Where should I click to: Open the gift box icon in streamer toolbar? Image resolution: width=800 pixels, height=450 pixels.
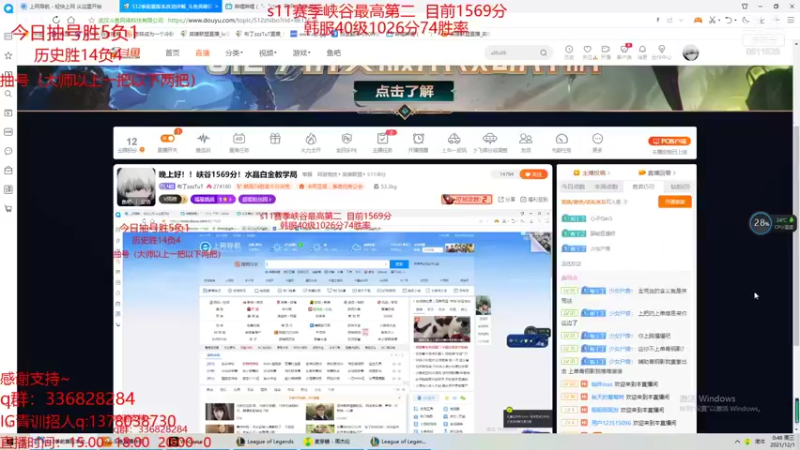(x=275, y=138)
